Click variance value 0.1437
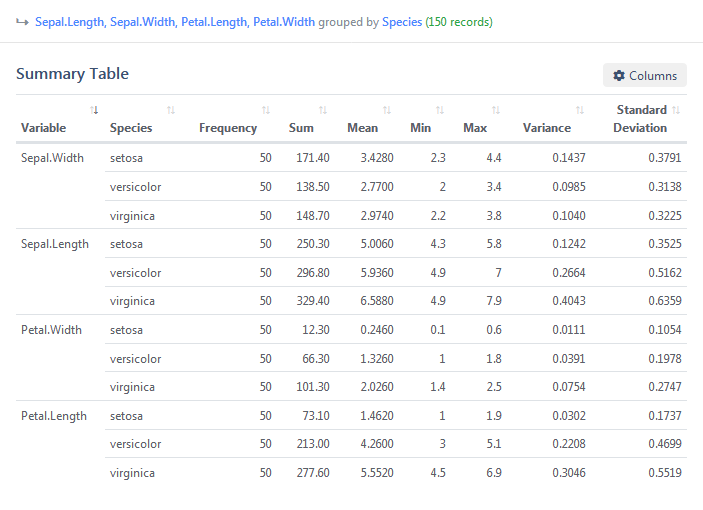Viewport: 703px width, 510px height. 568,158
